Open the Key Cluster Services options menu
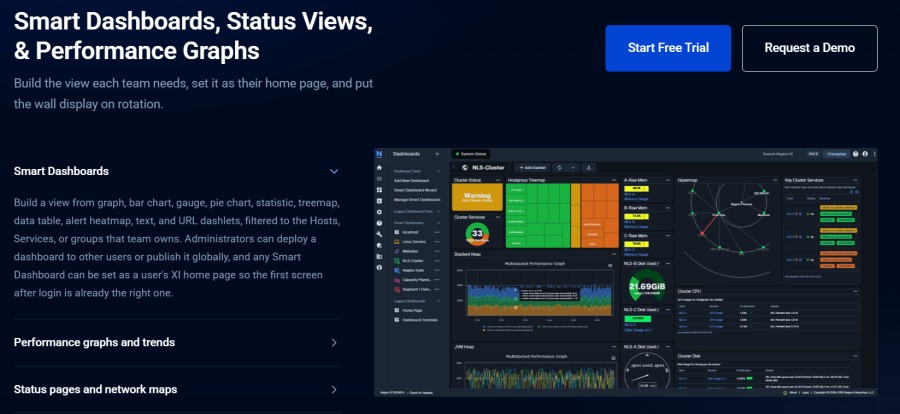Screen dimensions: 900x414 pyautogui.click(x=855, y=180)
